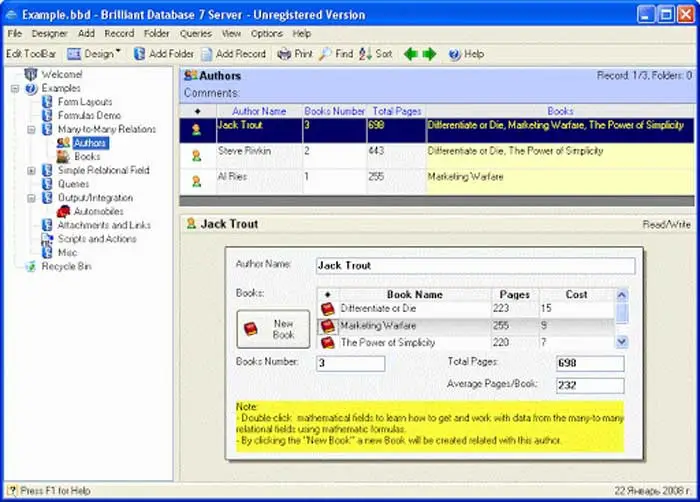
Task: Click the Sort toolbar icon
Action: [x=366, y=54]
